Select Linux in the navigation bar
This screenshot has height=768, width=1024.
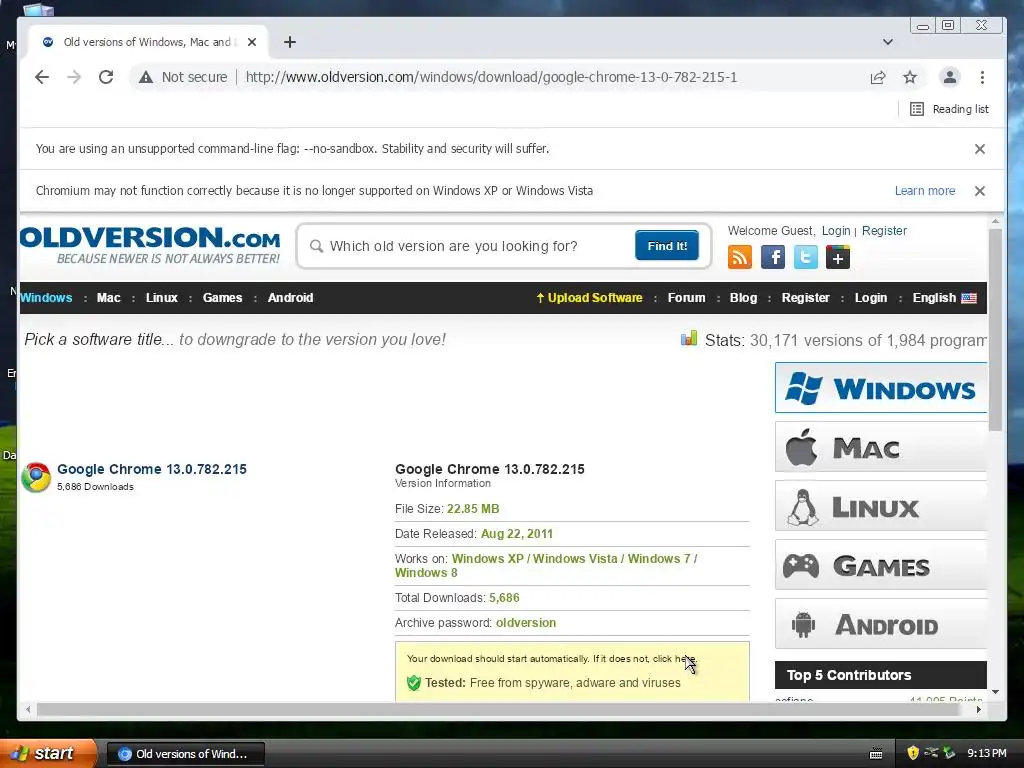click(x=161, y=298)
